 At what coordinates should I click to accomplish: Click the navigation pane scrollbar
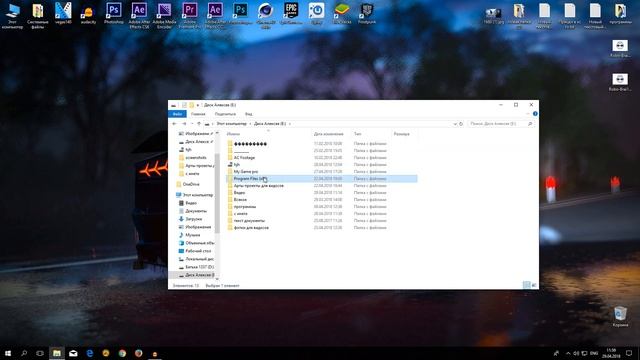tap(217, 192)
